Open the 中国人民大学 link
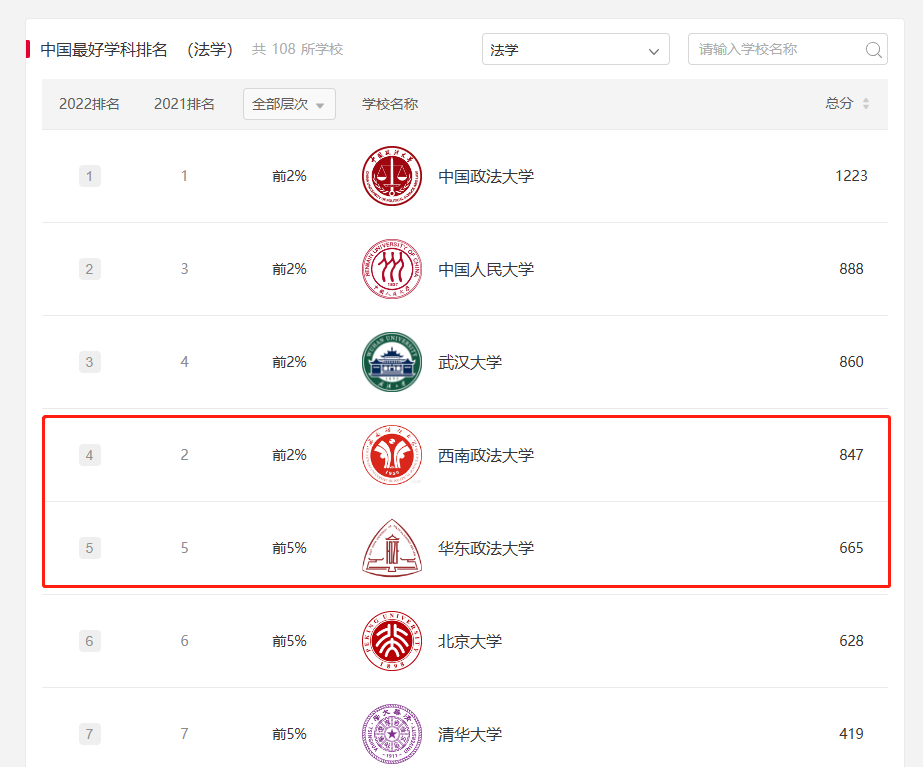 (x=486, y=269)
